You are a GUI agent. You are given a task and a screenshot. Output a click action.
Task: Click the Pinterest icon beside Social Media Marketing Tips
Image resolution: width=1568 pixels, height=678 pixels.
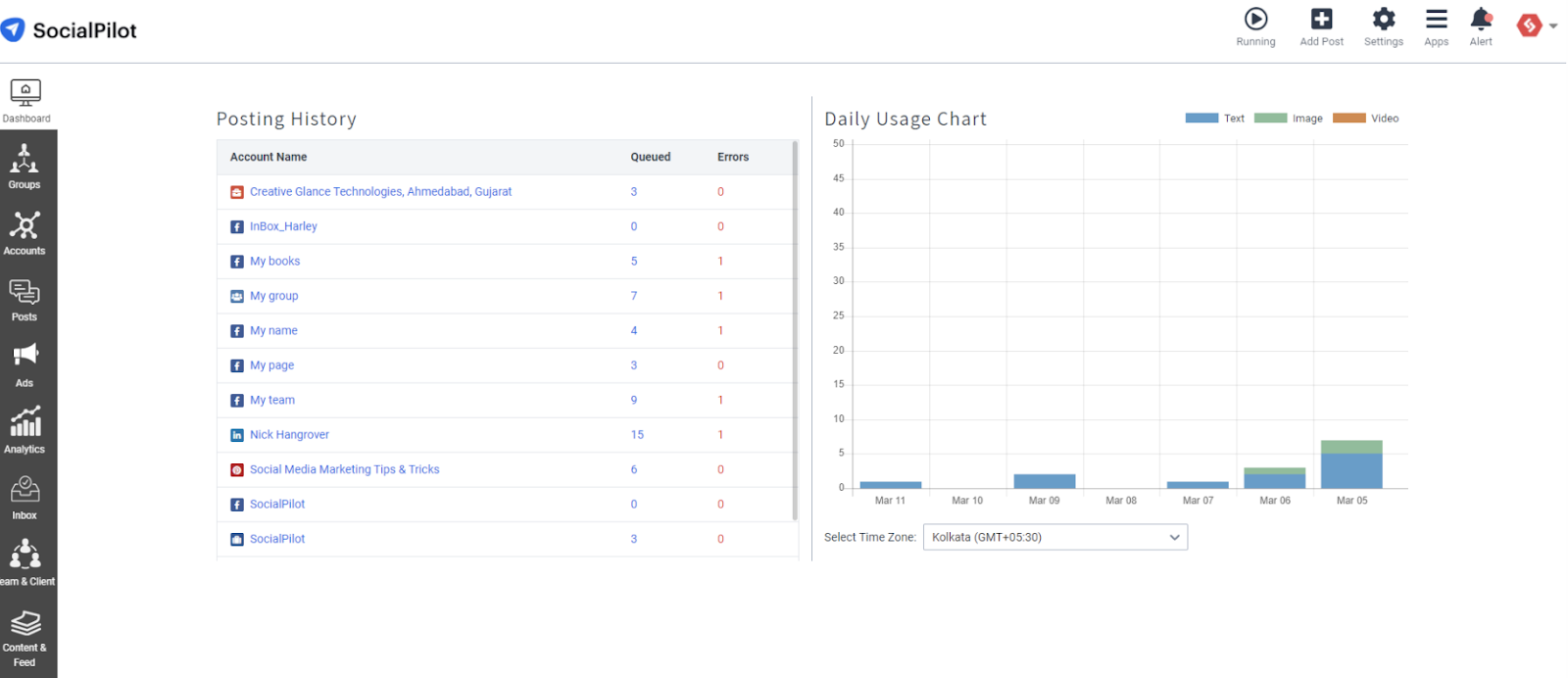237,470
